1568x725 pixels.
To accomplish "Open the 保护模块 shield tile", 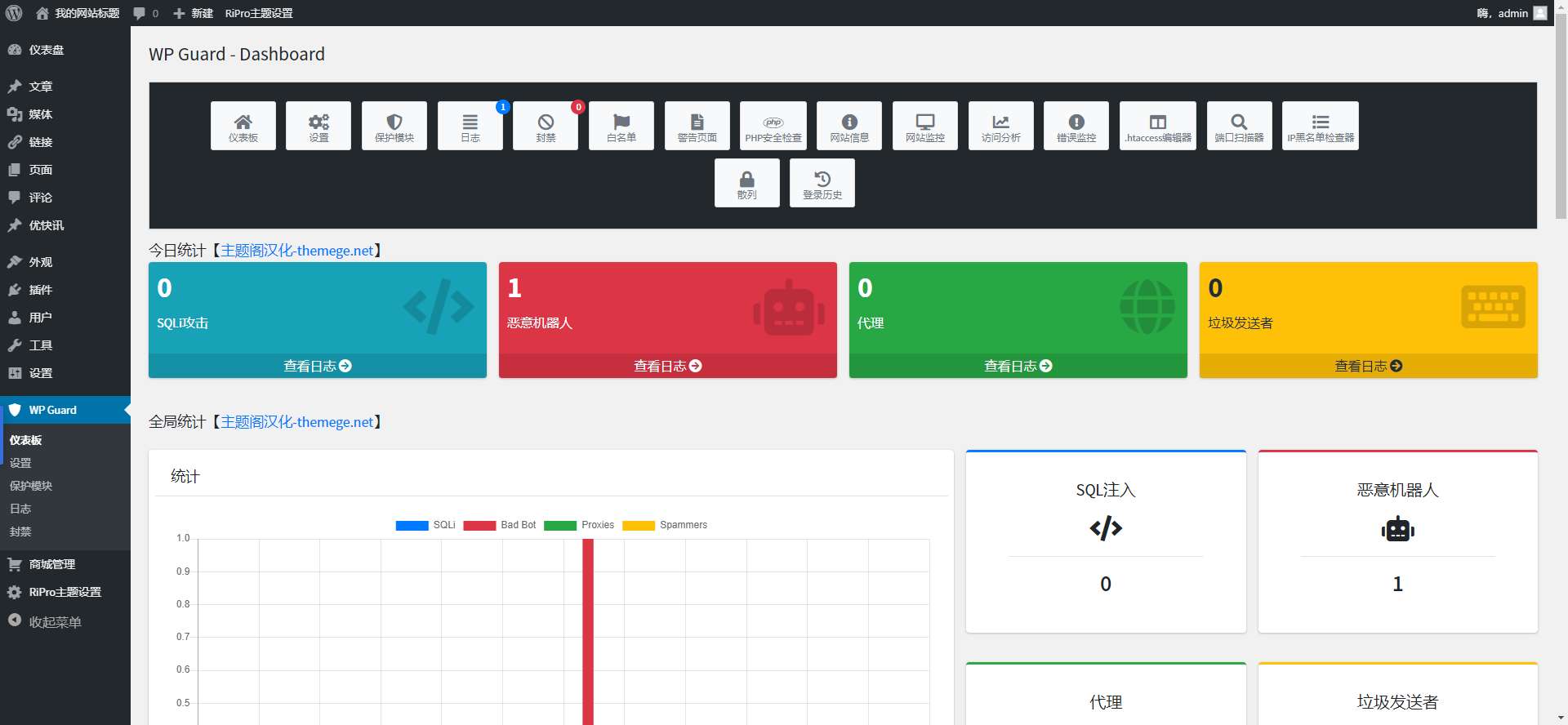I will pos(394,126).
